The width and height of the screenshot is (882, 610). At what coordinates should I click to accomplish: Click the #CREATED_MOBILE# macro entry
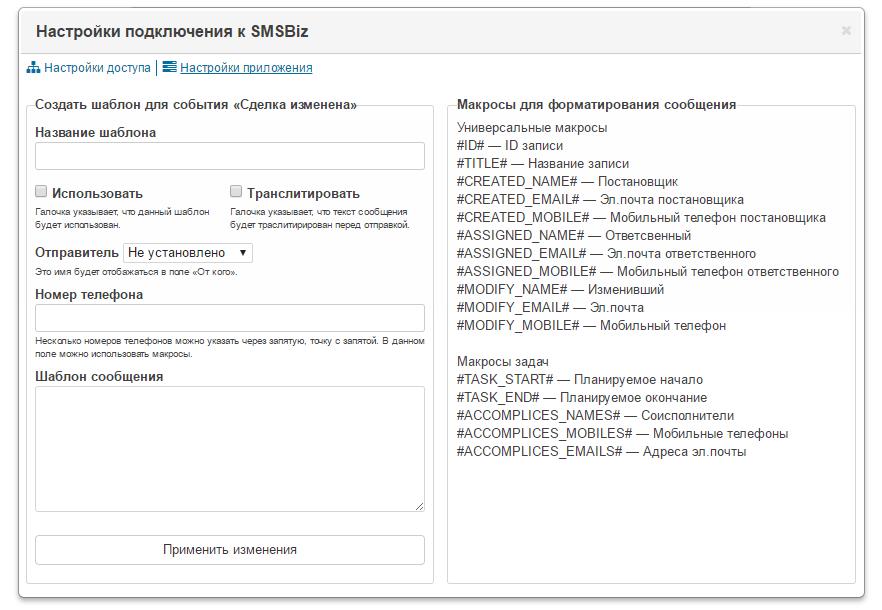tap(641, 217)
